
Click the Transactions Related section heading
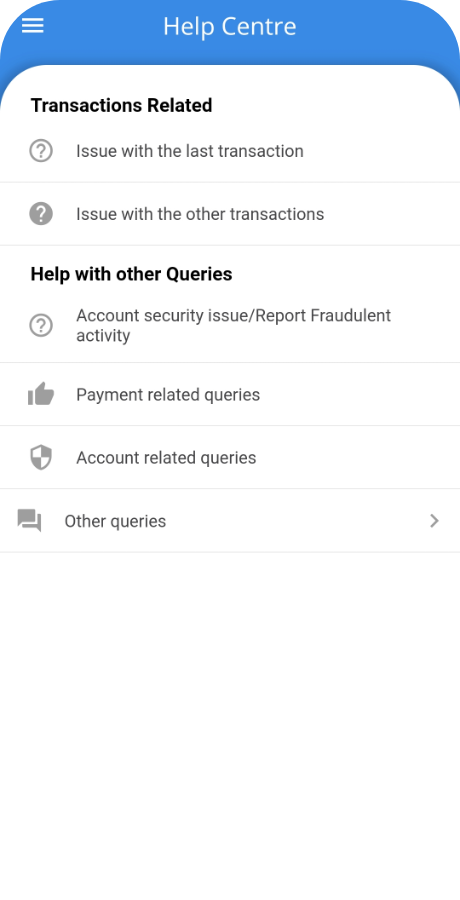[121, 106]
